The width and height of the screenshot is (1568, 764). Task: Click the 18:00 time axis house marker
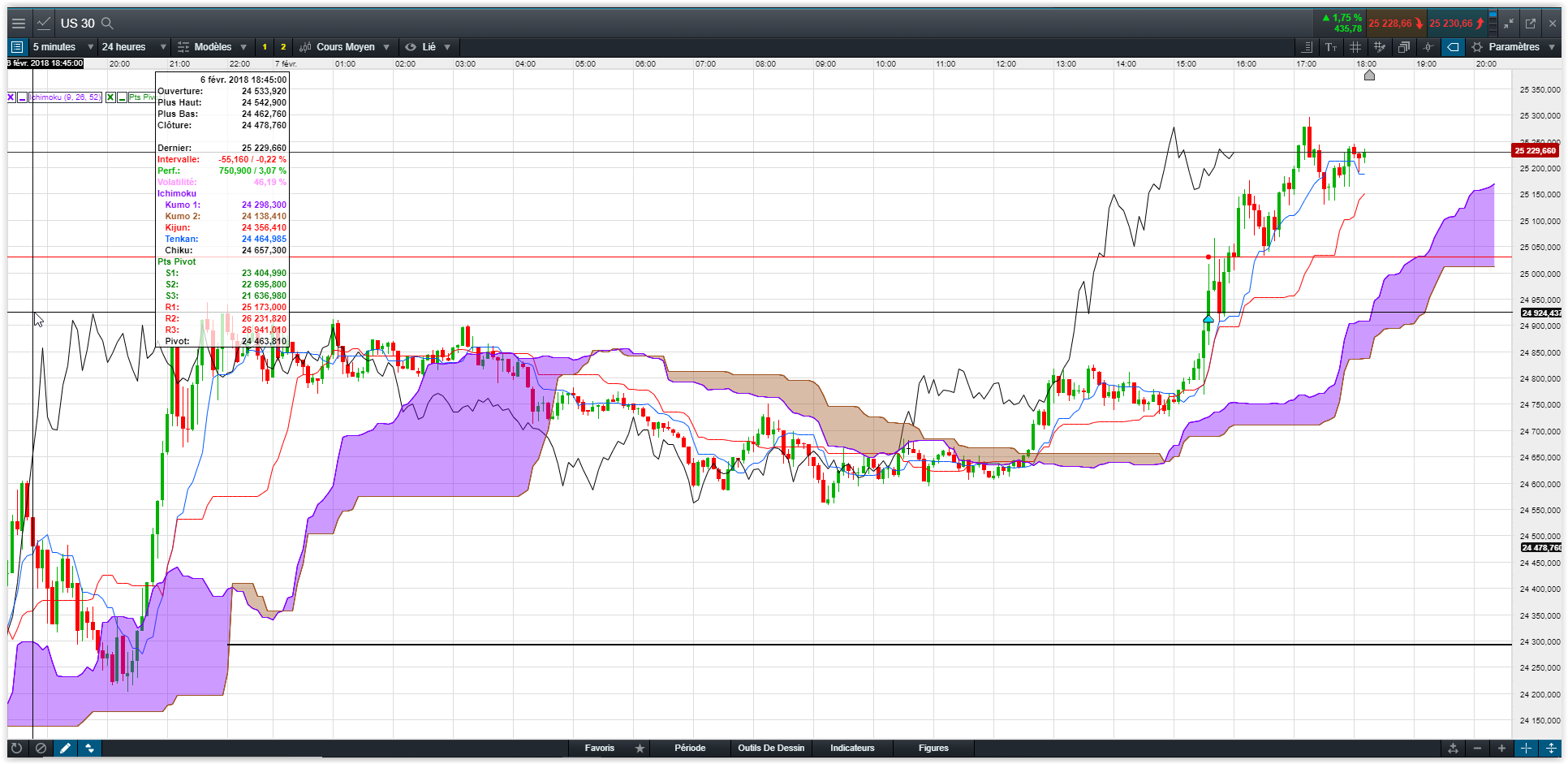[x=1369, y=76]
